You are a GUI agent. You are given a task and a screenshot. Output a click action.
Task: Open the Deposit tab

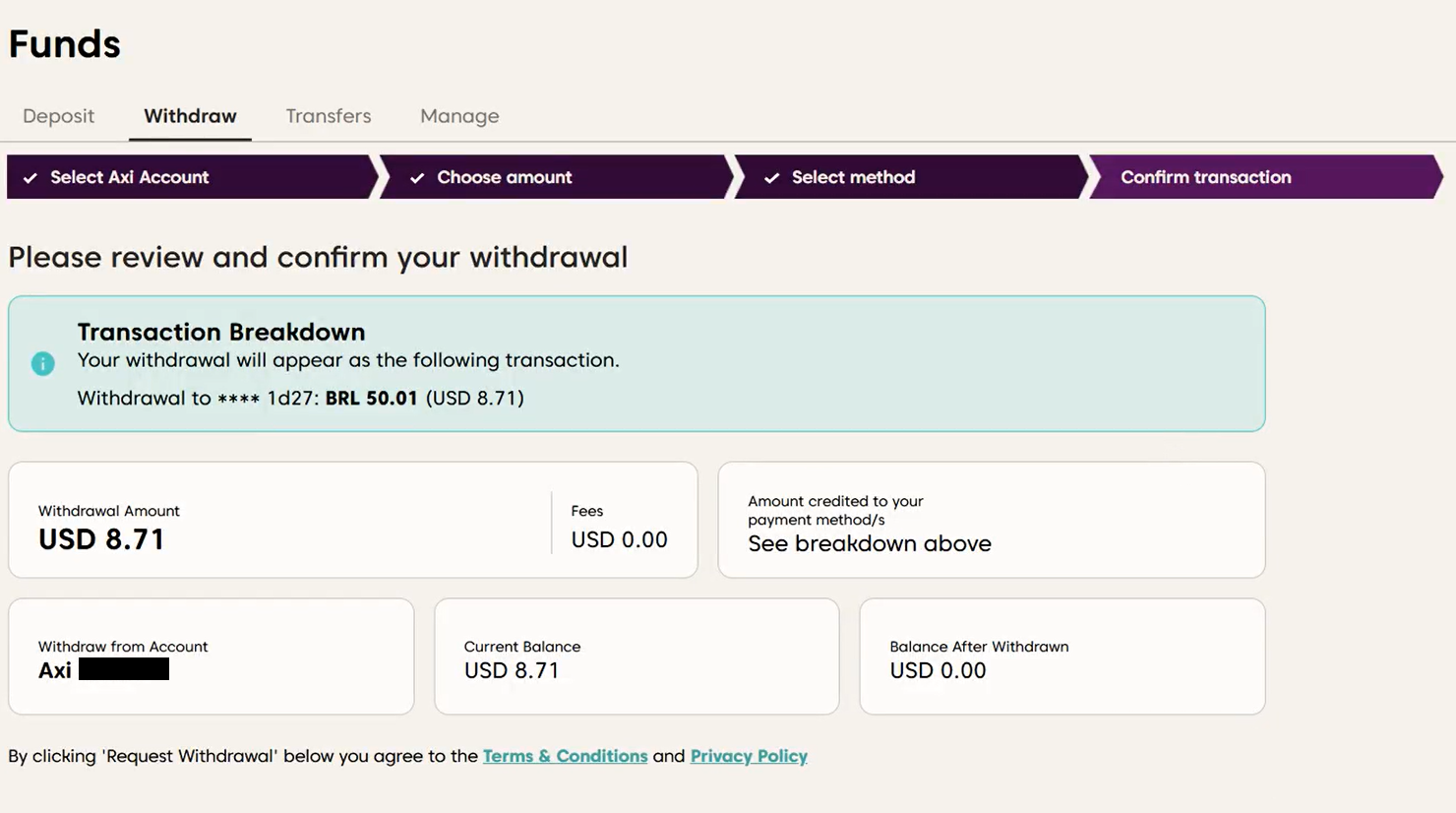58,116
